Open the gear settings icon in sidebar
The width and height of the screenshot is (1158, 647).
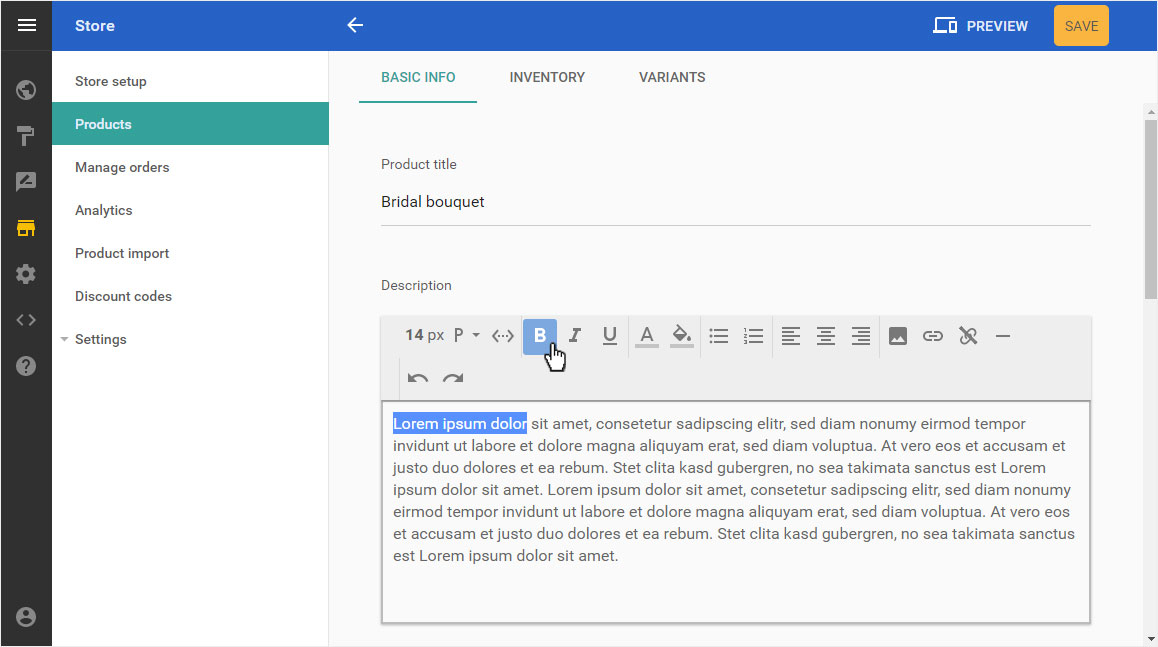27,274
